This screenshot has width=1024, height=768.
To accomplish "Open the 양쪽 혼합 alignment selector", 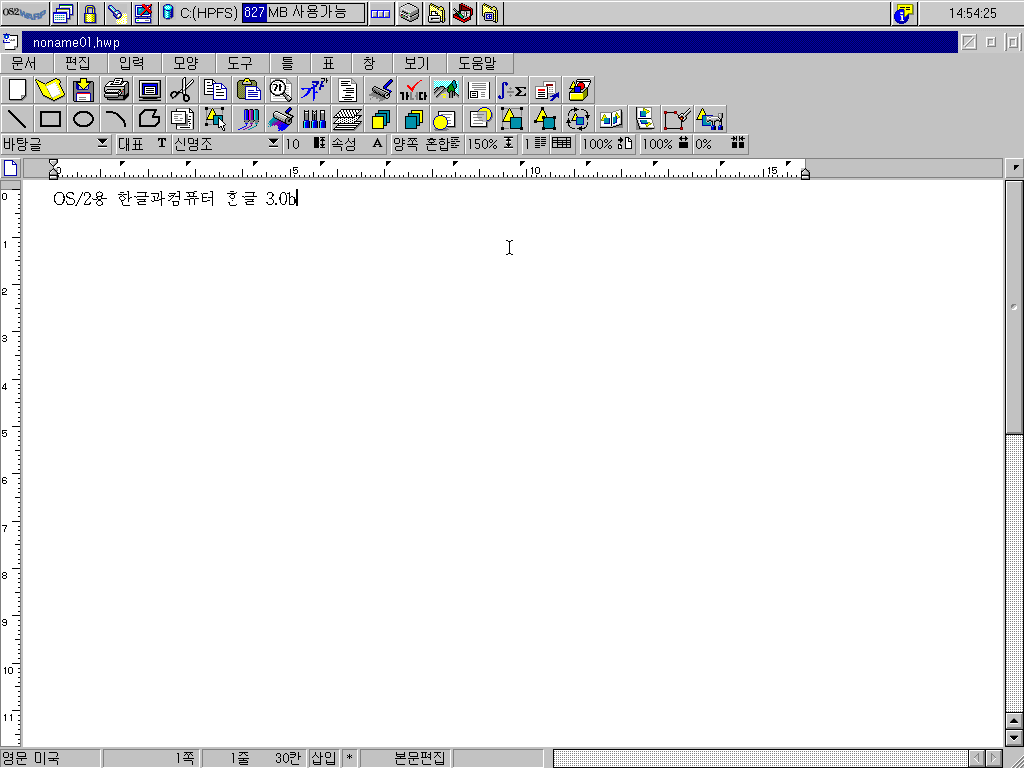I will click(427, 144).
